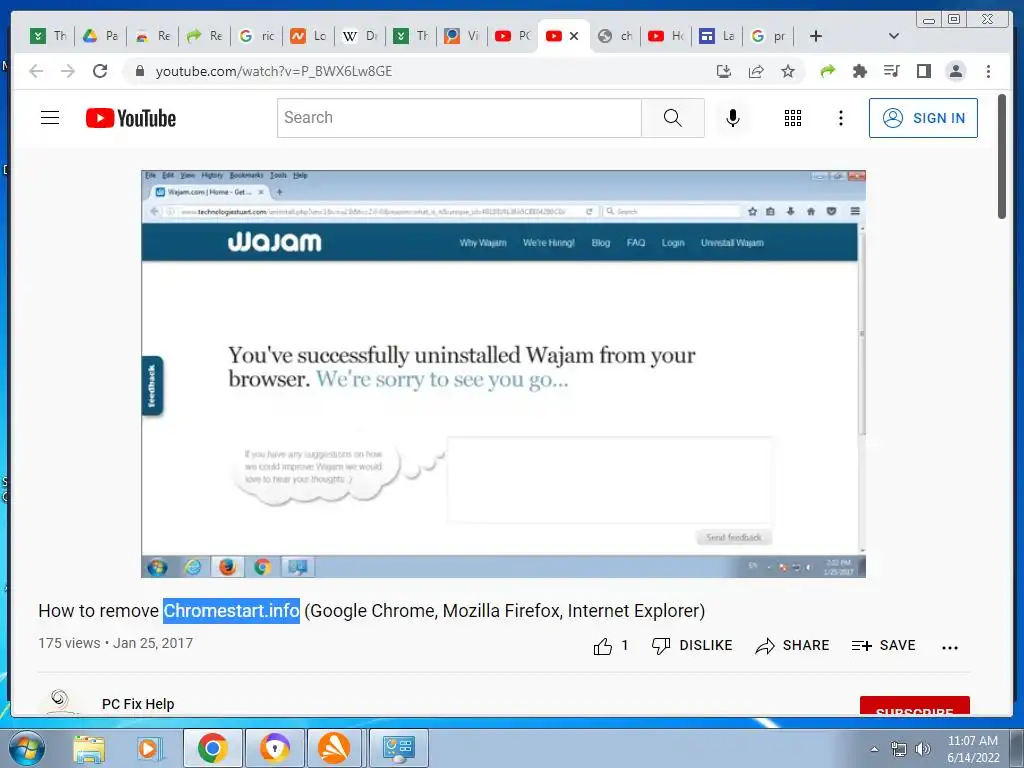
Task: Start voice search with microphone icon
Action: pos(733,118)
